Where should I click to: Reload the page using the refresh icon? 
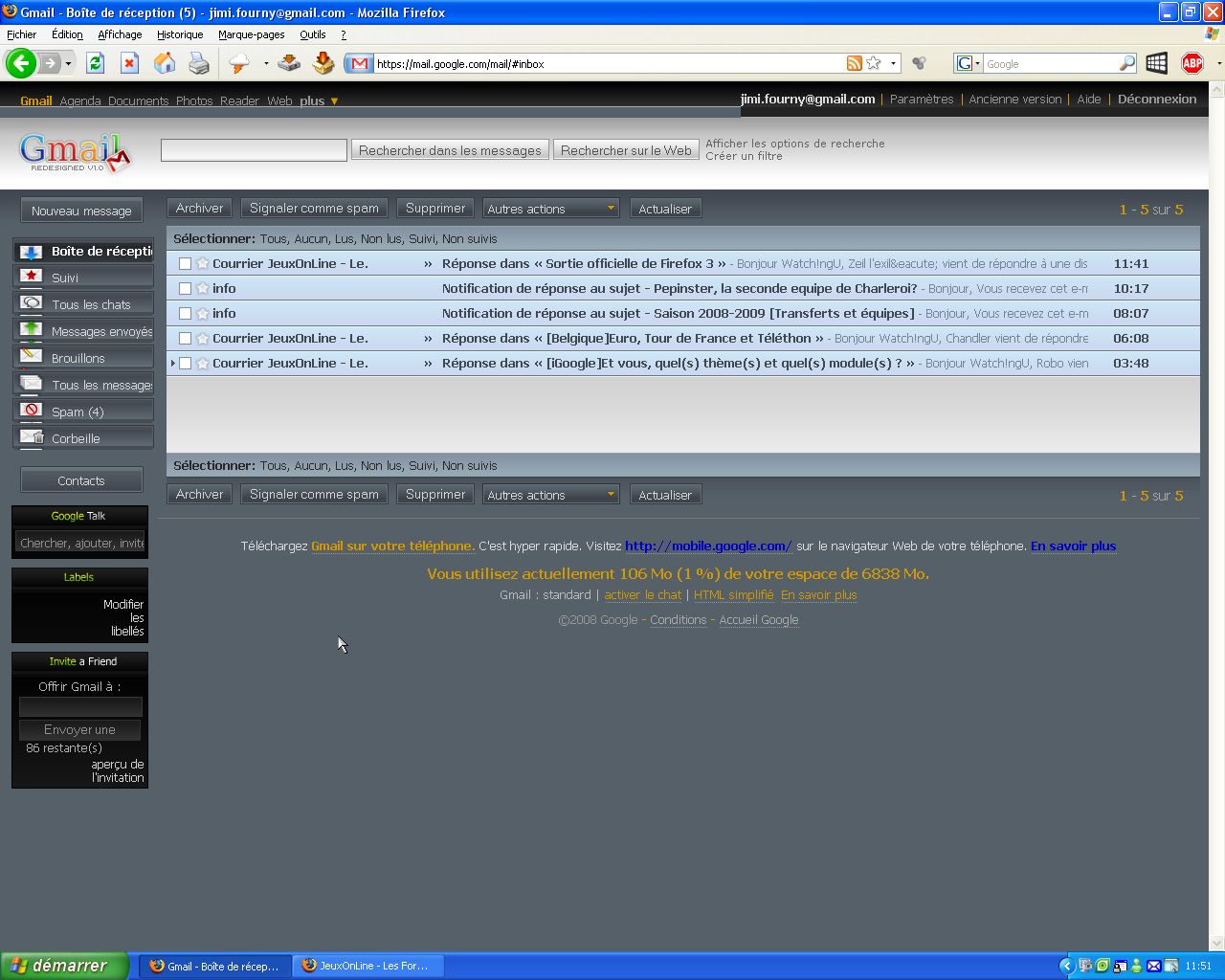click(x=95, y=63)
